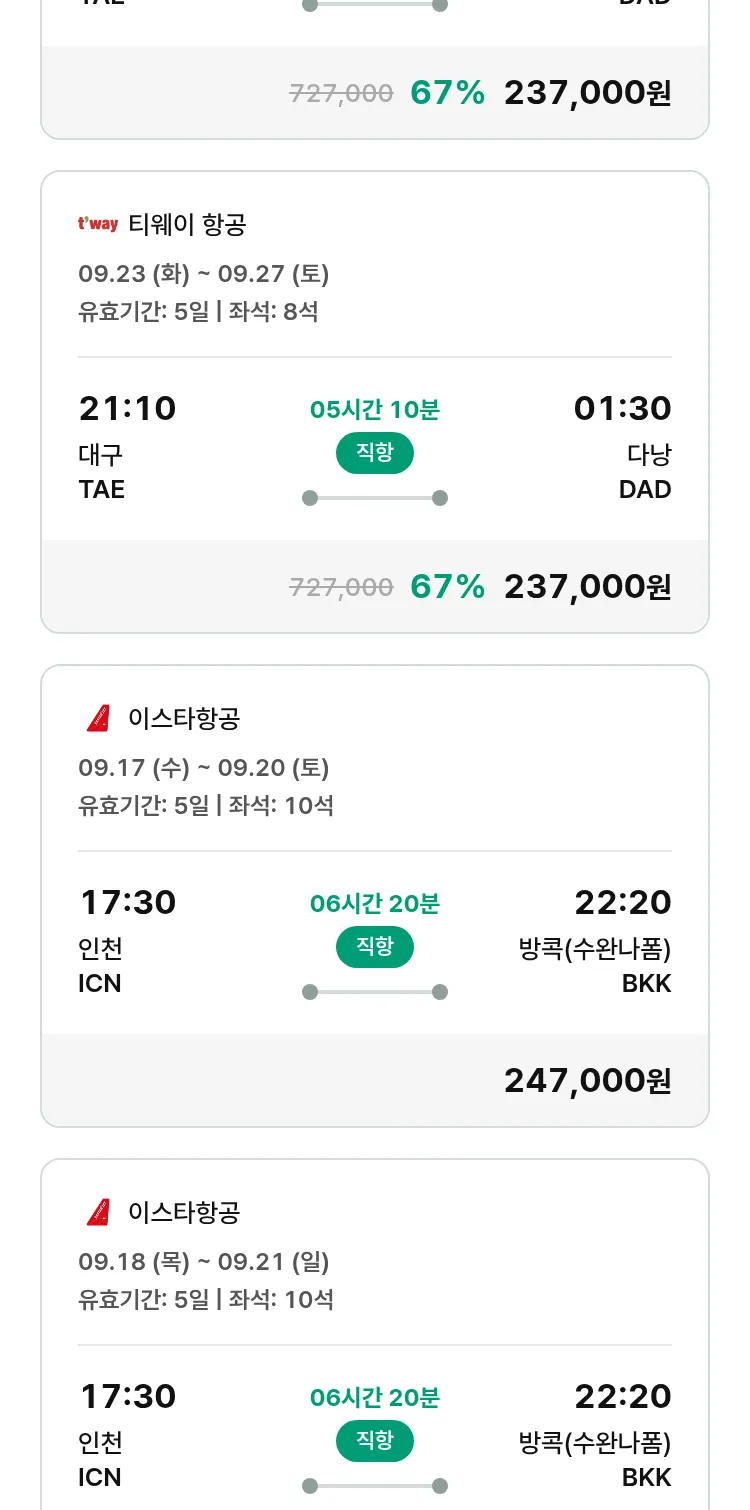
Task: Click the 좌석: 8석 seat info line
Action: pyautogui.click(x=273, y=312)
